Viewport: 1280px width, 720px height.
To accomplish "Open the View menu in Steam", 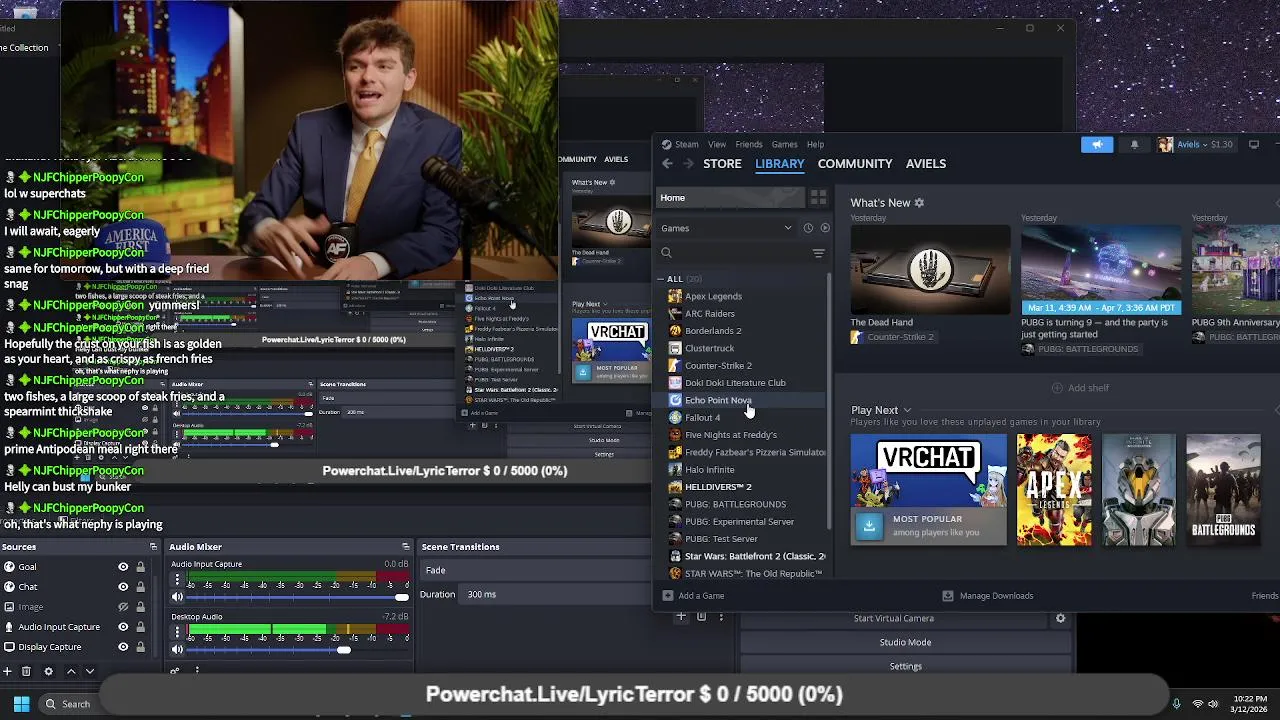I will [x=717, y=145].
